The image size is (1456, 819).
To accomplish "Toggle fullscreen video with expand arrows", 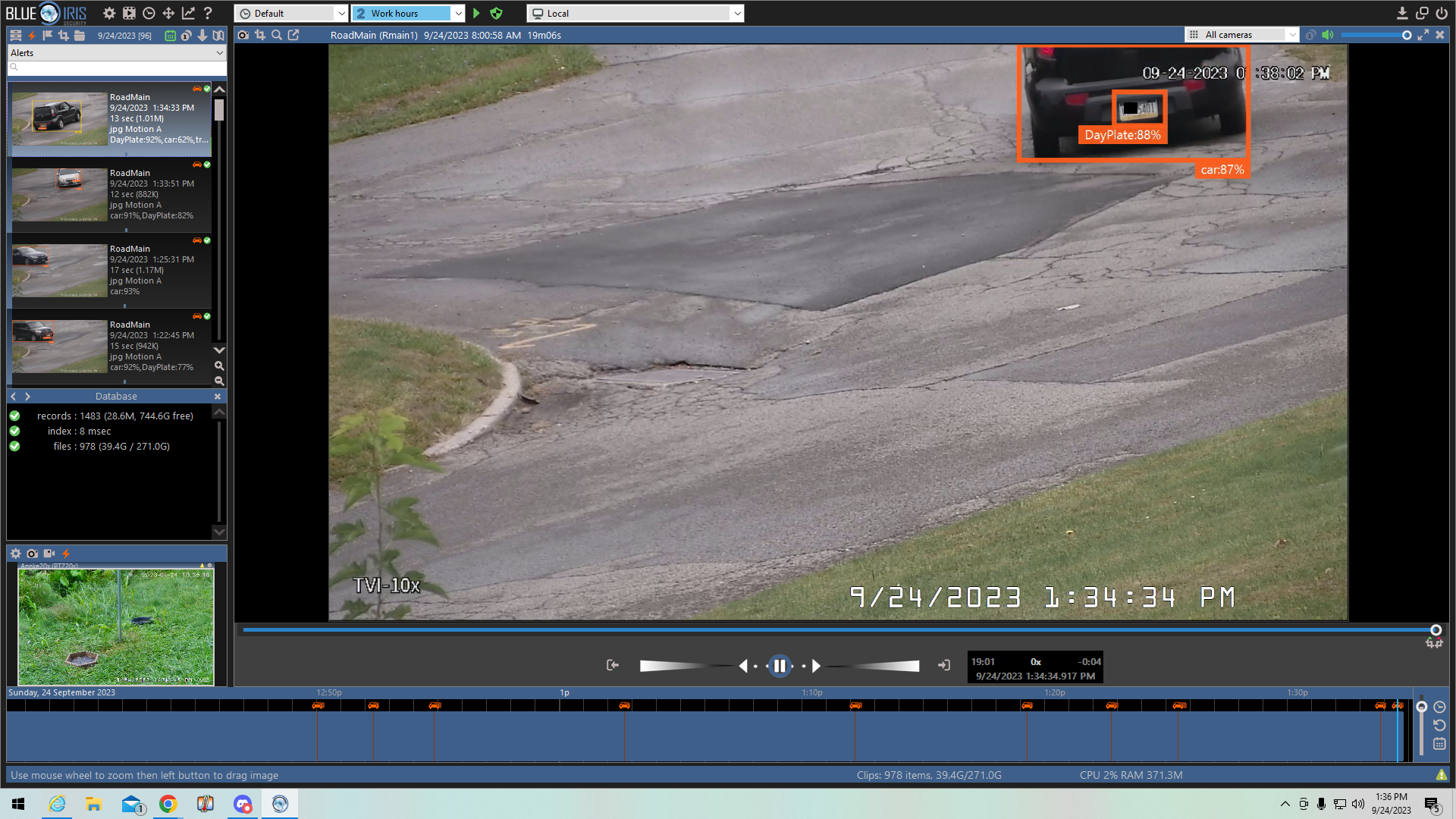I will click(x=1423, y=35).
